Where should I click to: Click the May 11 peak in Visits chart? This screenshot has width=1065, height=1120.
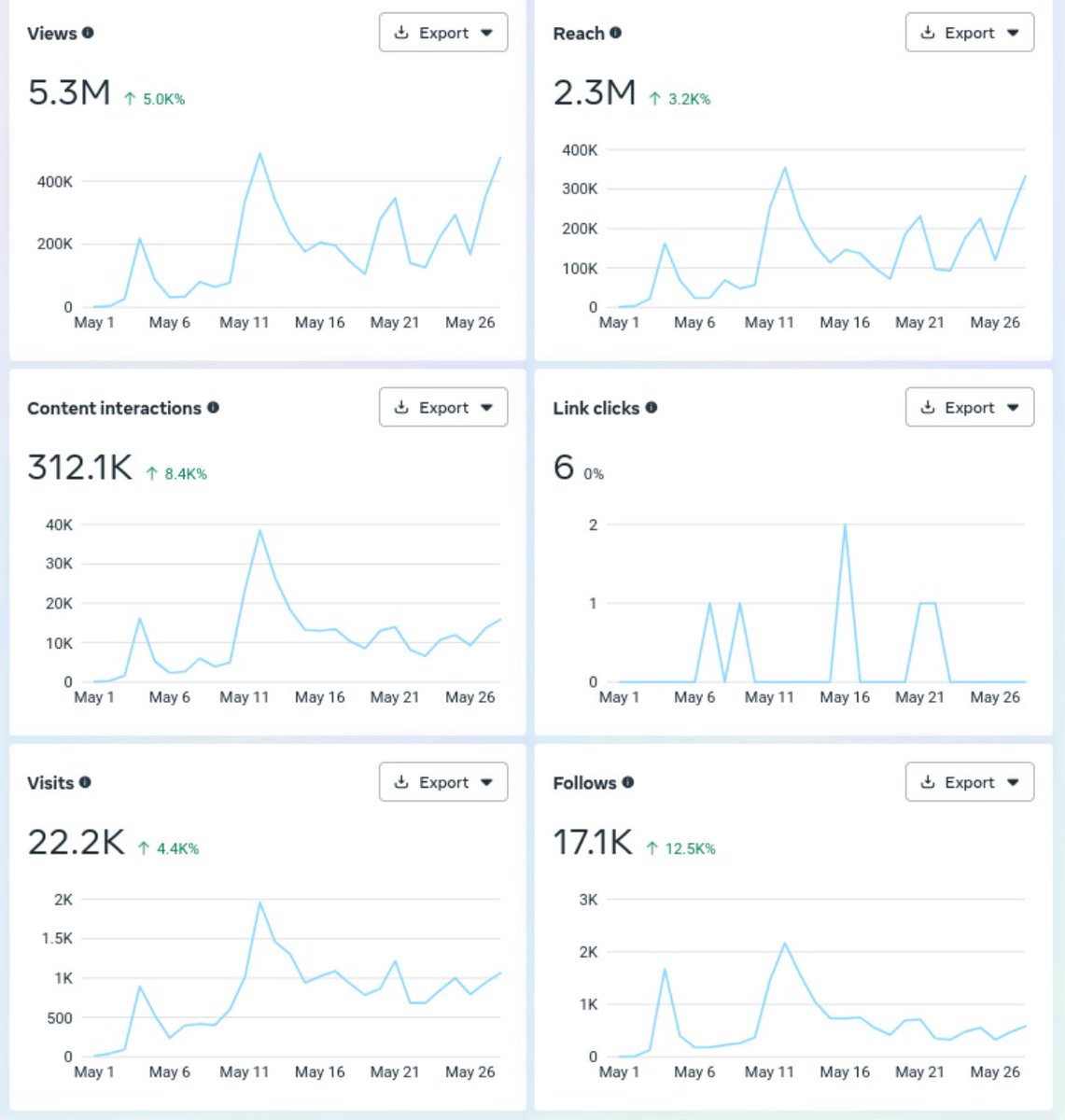pos(259,903)
